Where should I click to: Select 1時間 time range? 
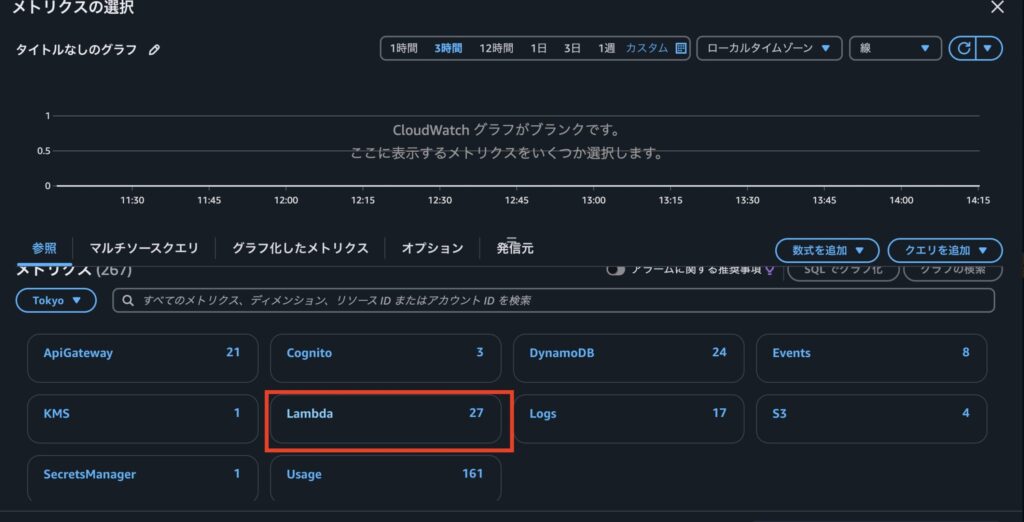click(x=404, y=48)
